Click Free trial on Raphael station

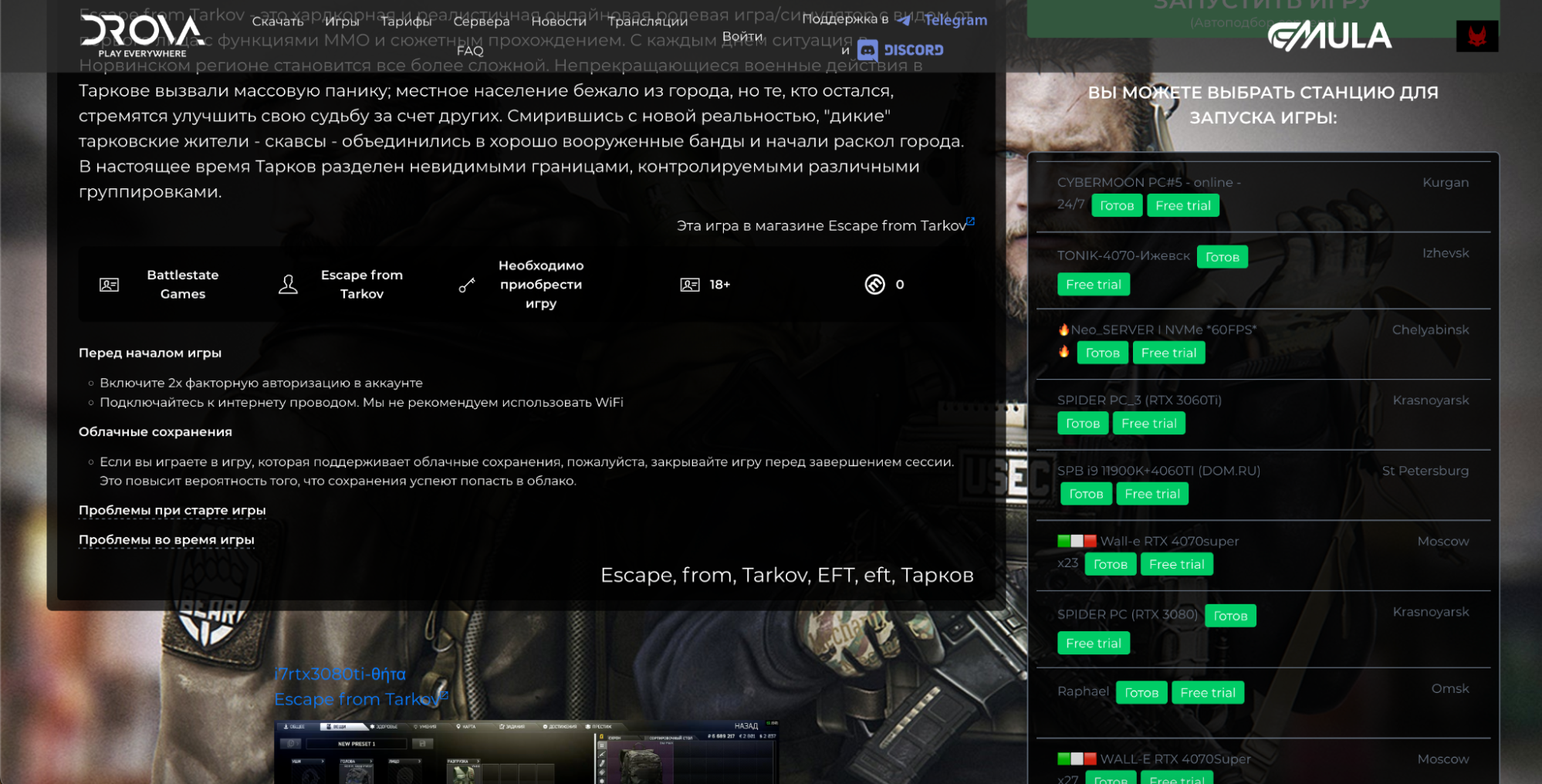(x=1208, y=693)
